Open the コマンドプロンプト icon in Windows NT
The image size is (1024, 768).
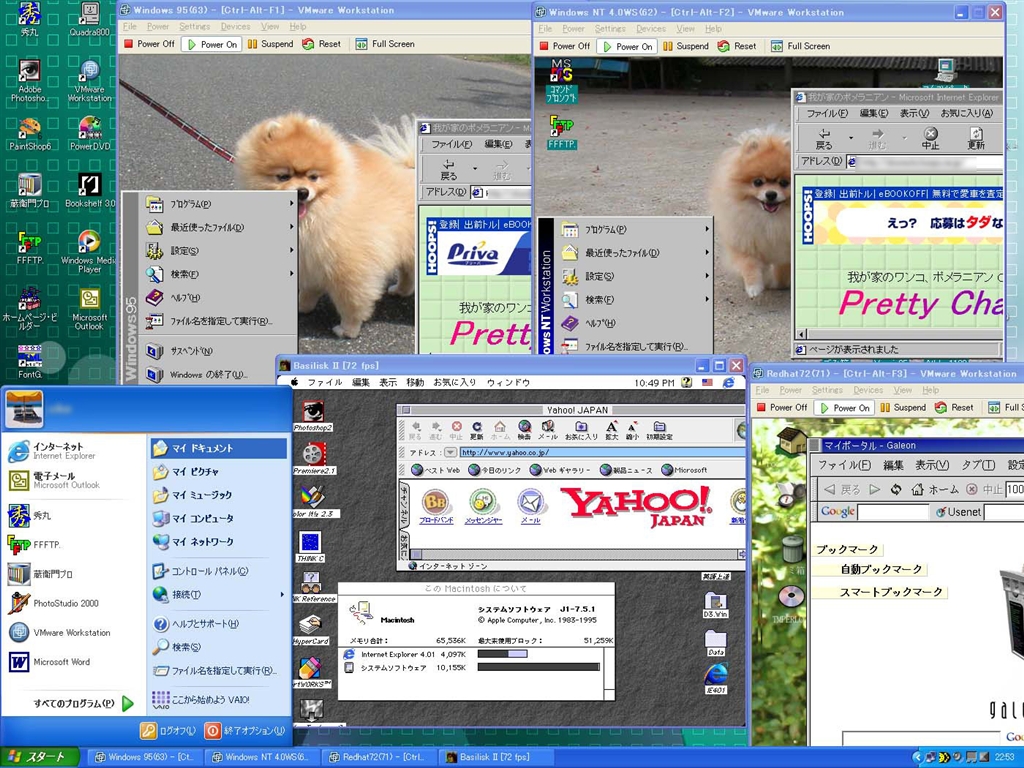click(x=562, y=81)
